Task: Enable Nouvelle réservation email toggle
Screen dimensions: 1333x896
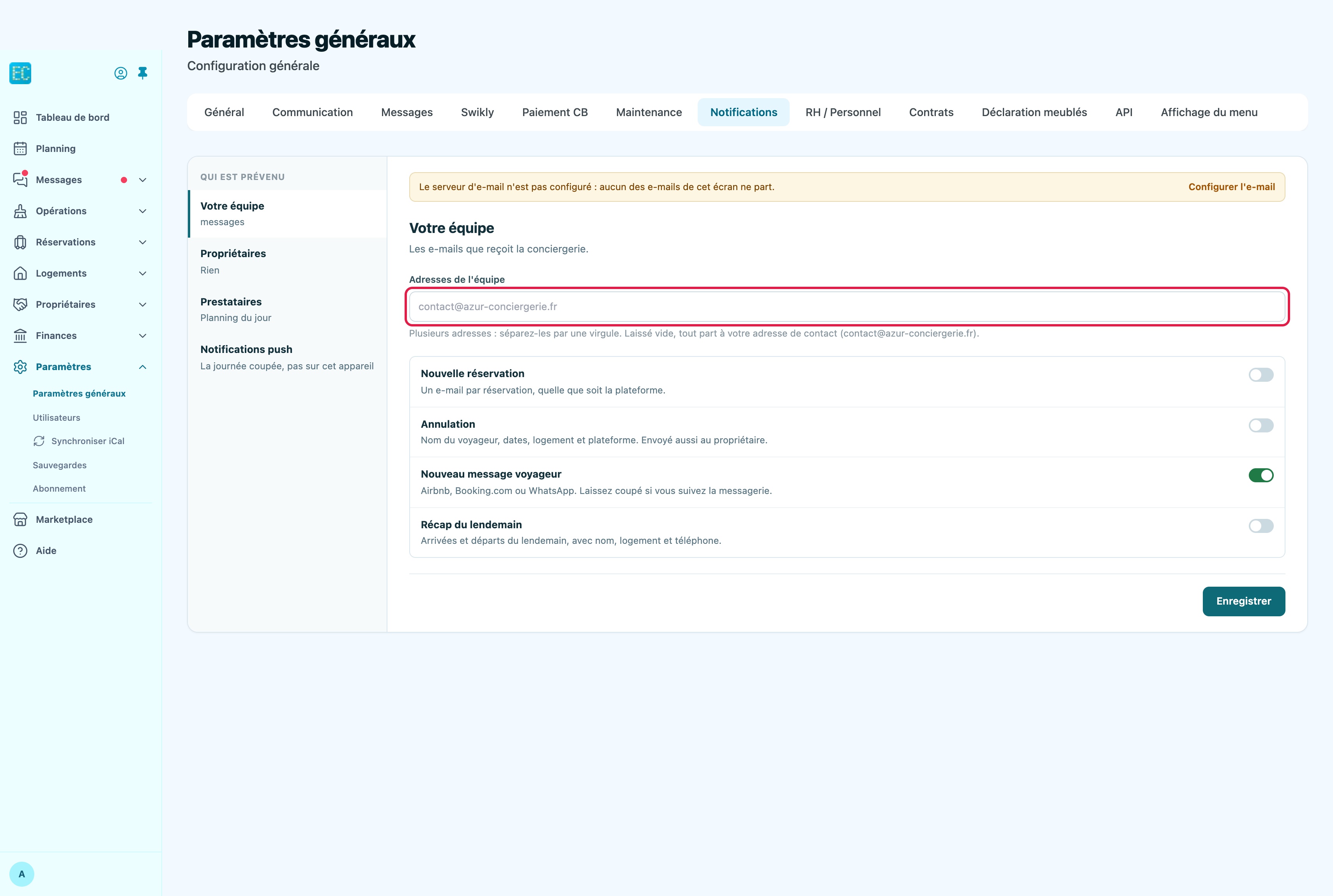Action: (1261, 375)
